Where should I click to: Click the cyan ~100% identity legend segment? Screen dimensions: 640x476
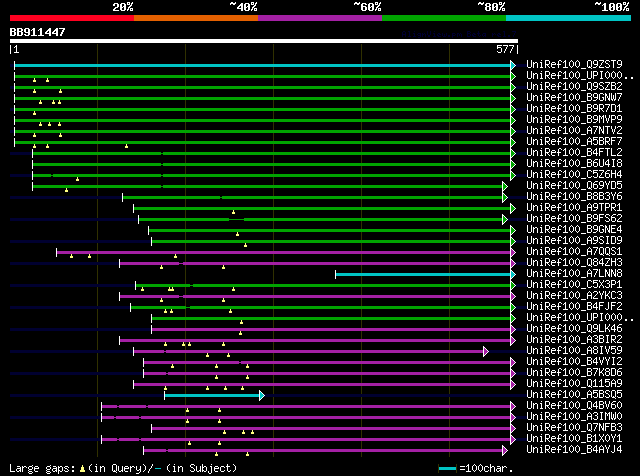coord(569,18)
